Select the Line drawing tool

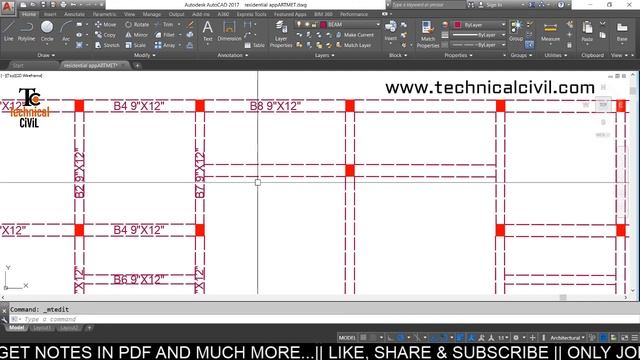tap(8, 31)
